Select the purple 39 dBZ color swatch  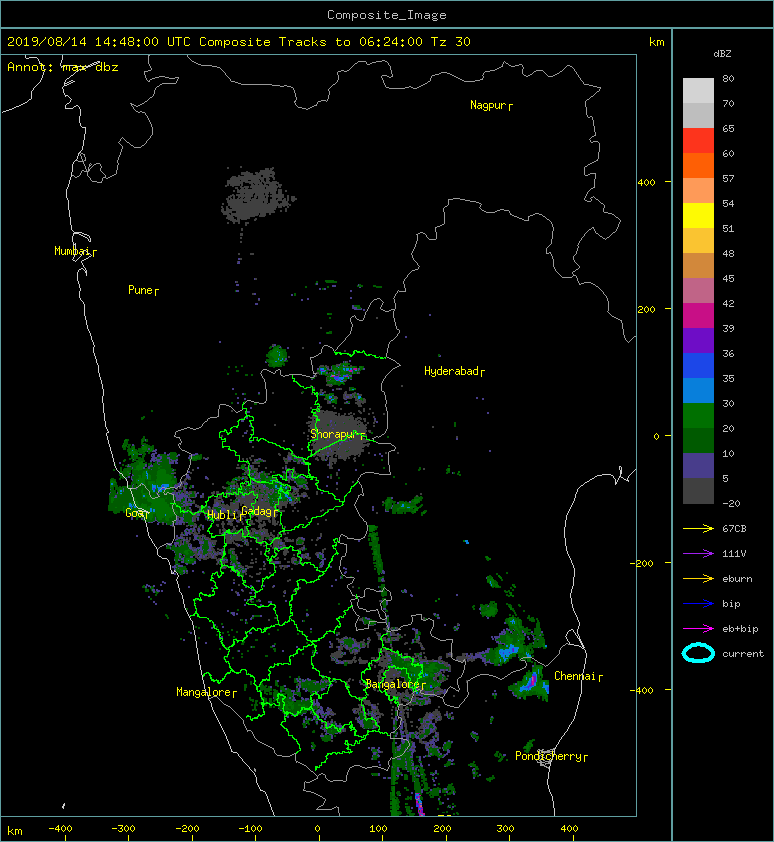(x=698, y=340)
